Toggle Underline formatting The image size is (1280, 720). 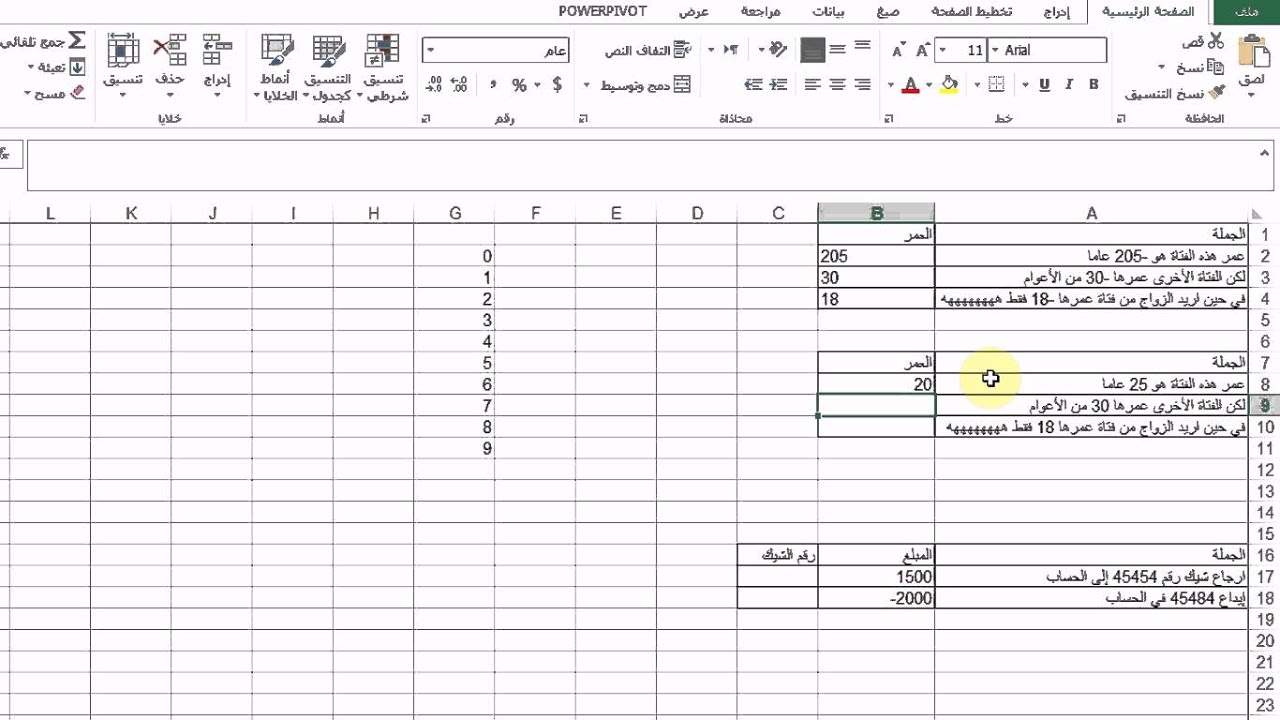pos(1045,85)
